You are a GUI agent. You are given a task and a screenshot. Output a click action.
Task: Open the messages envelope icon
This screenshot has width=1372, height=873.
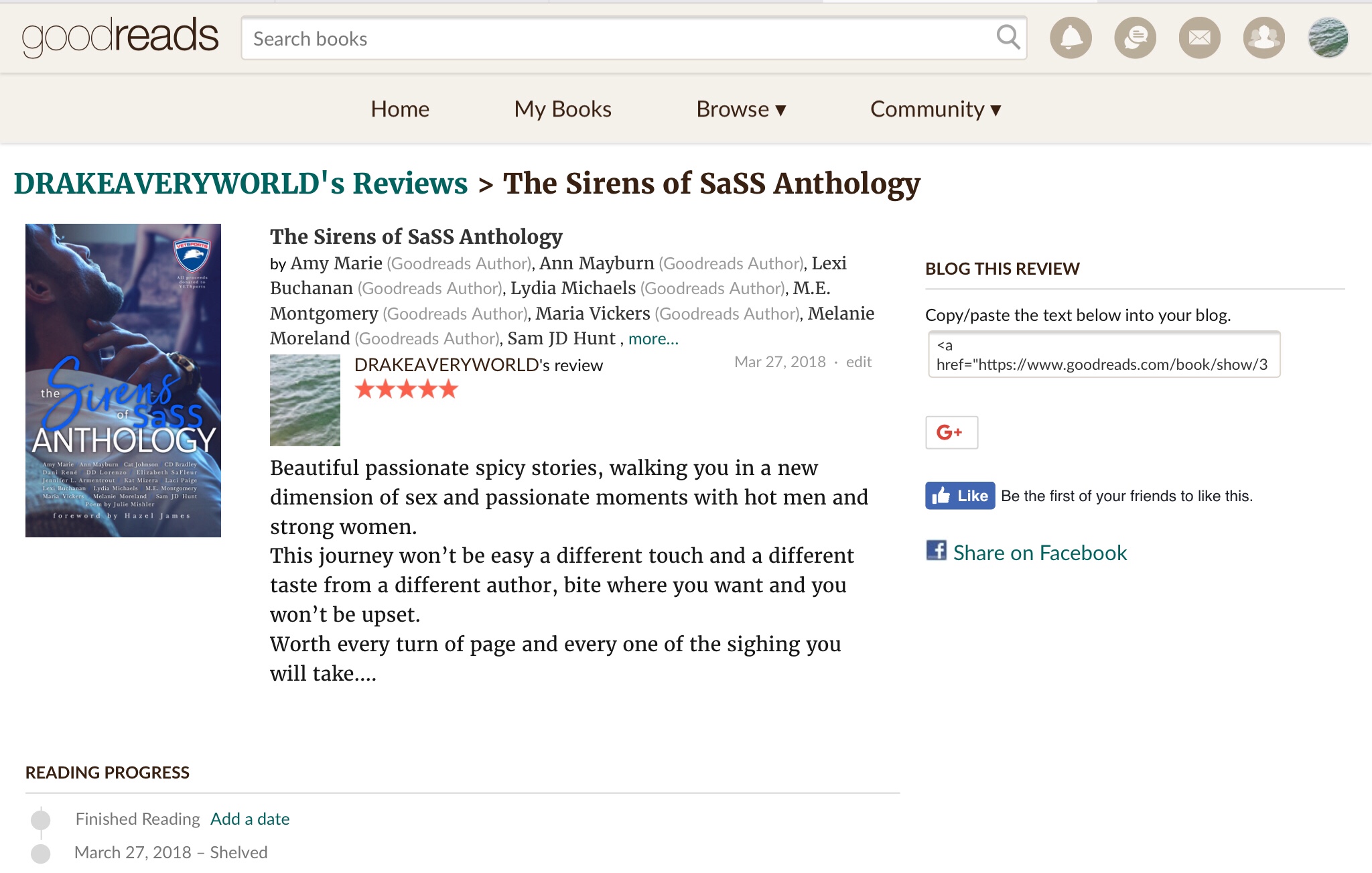click(x=1199, y=38)
